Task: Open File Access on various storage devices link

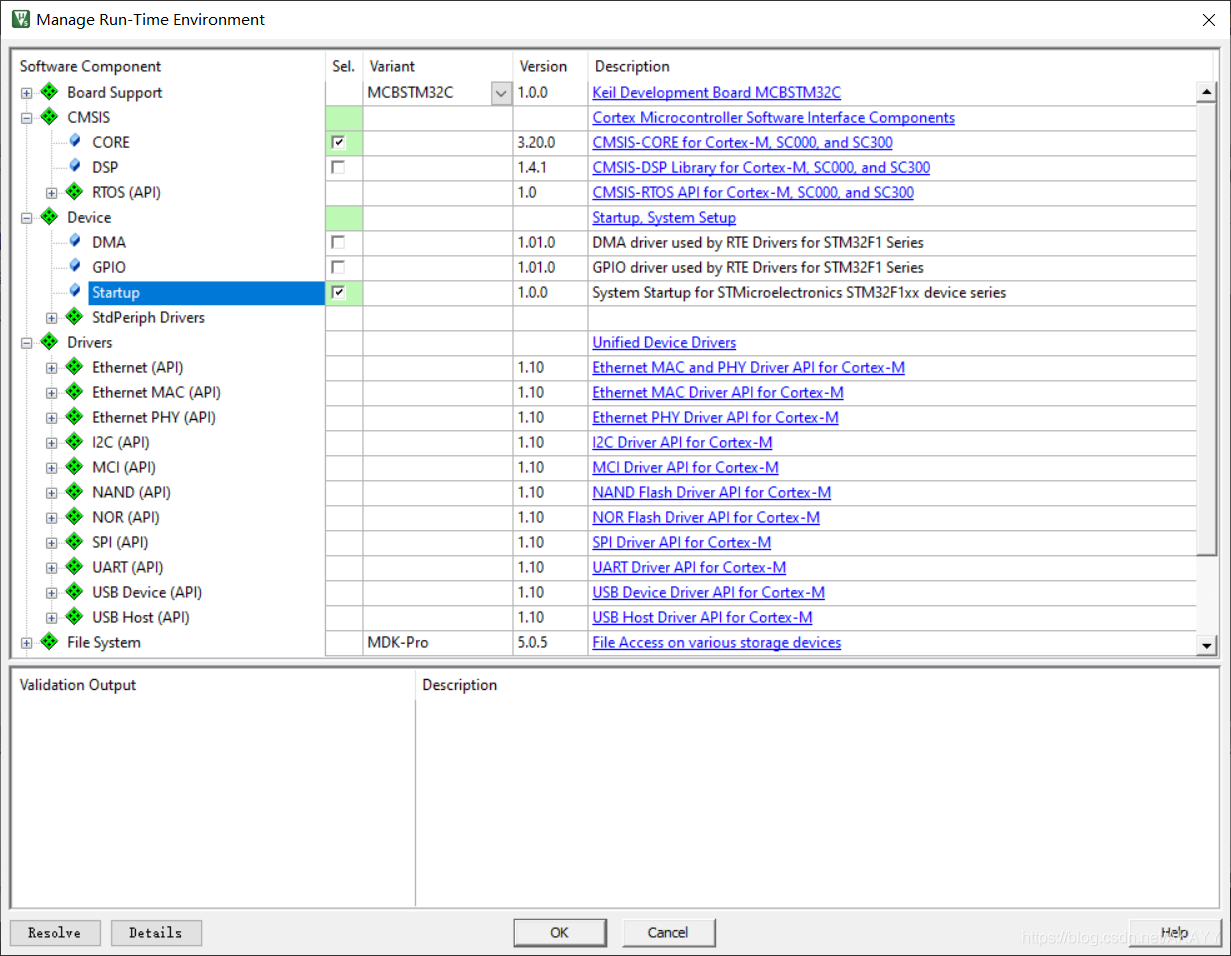Action: pyautogui.click(x=717, y=643)
